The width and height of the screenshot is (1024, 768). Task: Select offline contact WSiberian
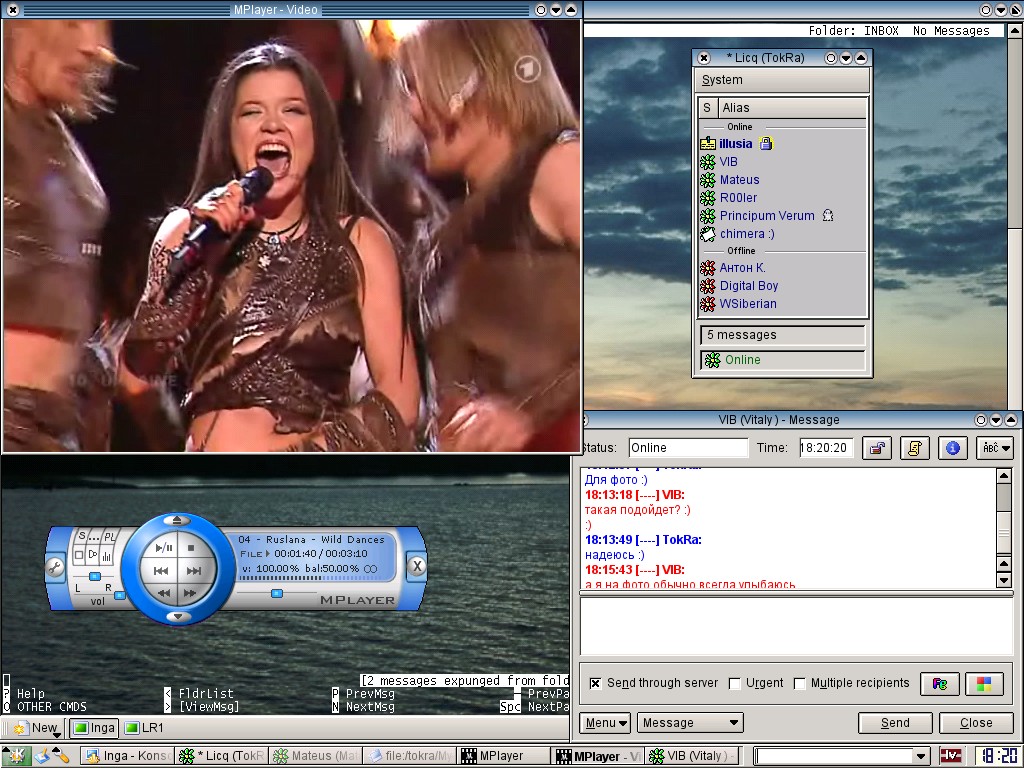tap(782, 304)
